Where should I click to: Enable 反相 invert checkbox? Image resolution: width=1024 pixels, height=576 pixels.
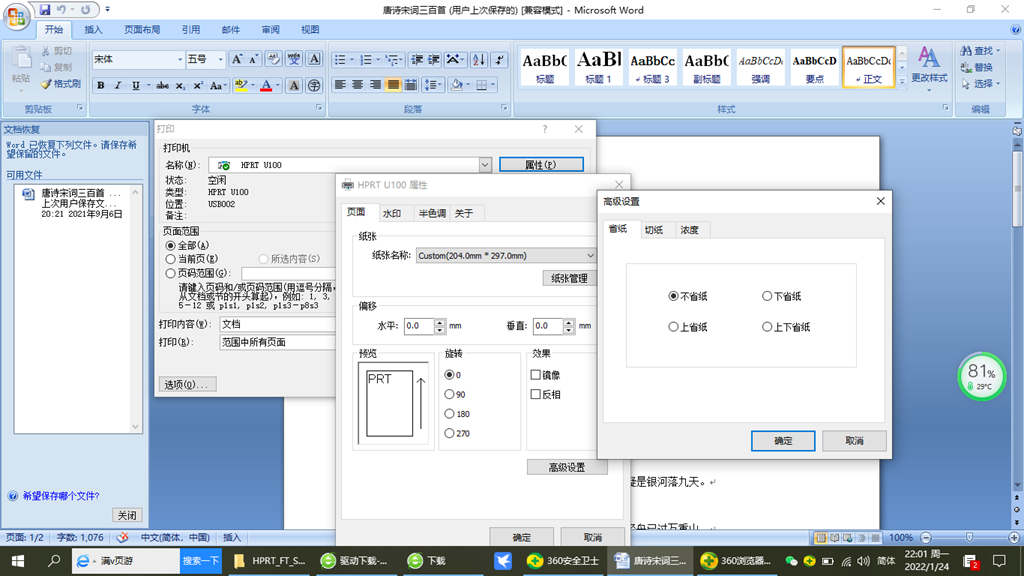coord(536,394)
